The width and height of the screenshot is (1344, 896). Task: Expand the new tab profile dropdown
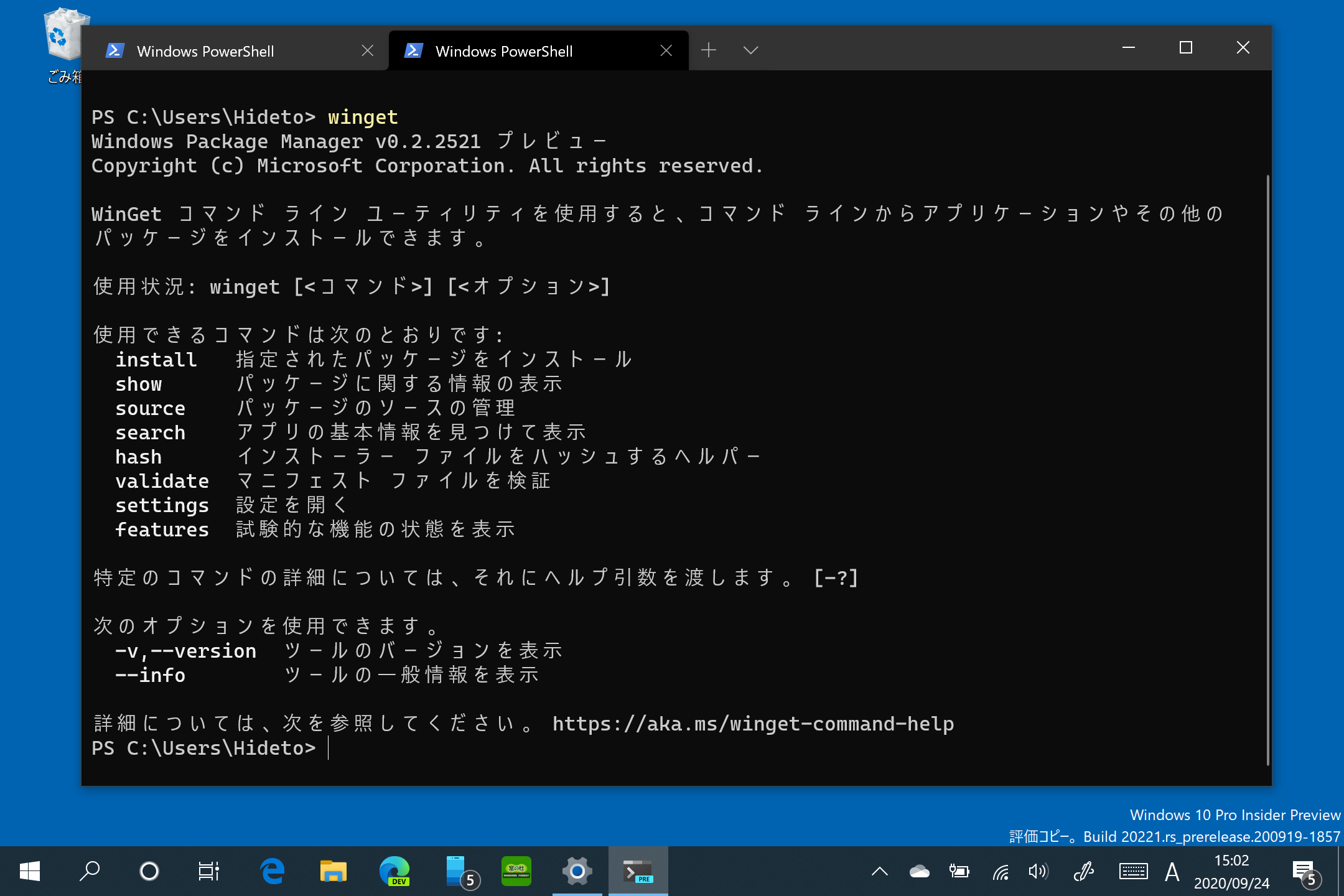(751, 50)
